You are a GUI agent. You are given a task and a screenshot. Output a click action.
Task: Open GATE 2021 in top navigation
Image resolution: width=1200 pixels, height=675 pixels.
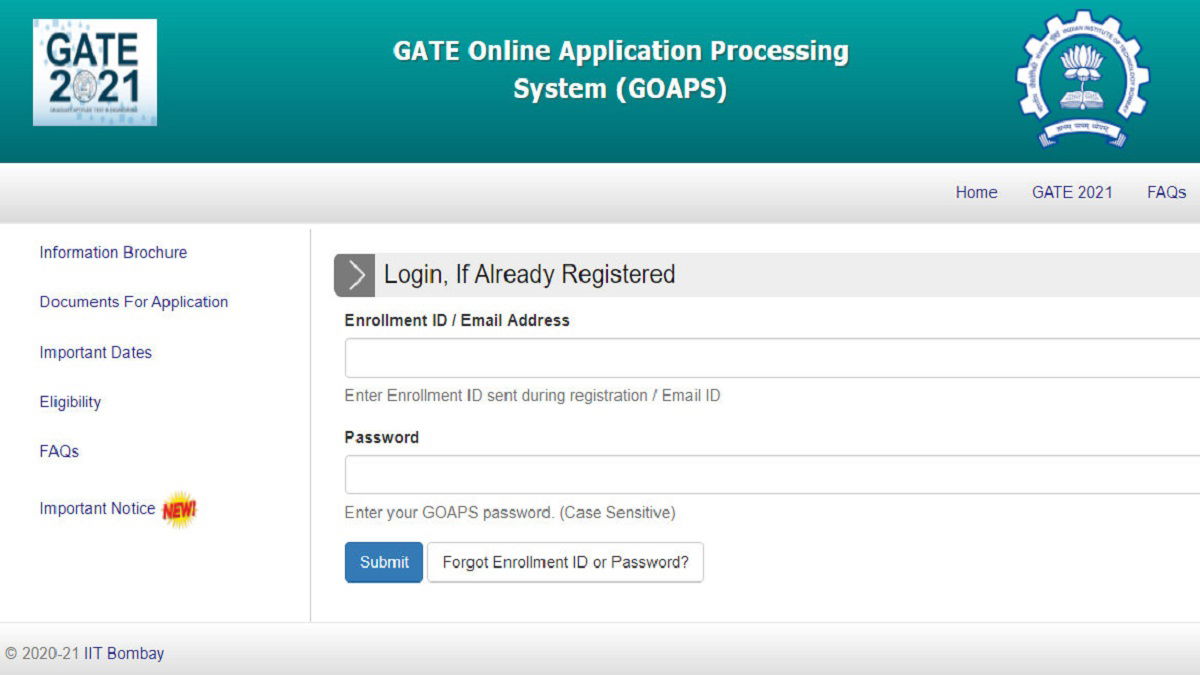1072,193
